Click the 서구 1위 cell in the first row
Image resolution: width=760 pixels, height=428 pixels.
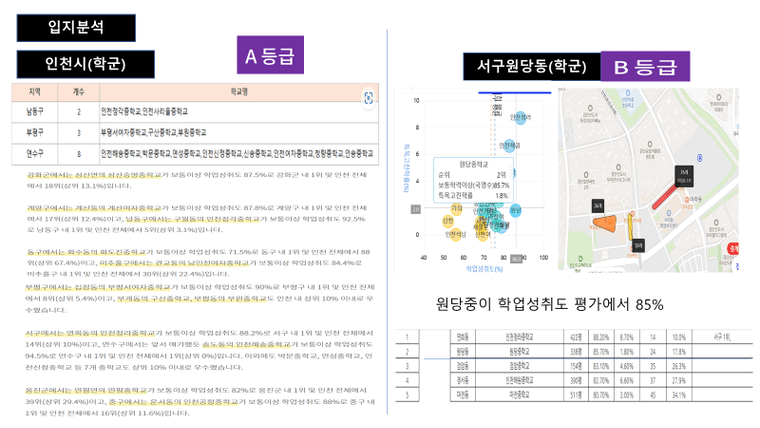click(722, 337)
